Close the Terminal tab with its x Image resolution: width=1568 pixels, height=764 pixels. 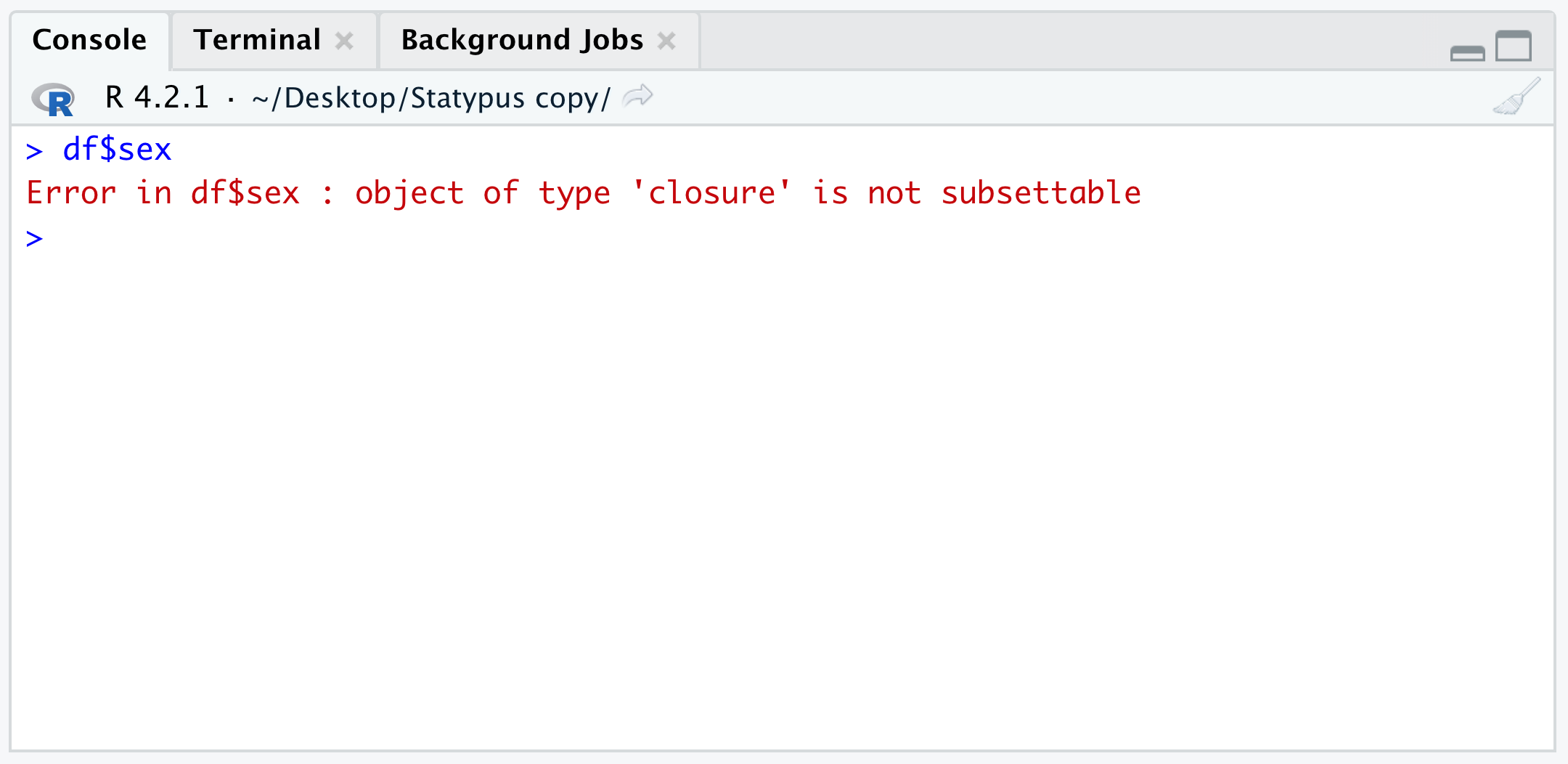click(x=346, y=41)
